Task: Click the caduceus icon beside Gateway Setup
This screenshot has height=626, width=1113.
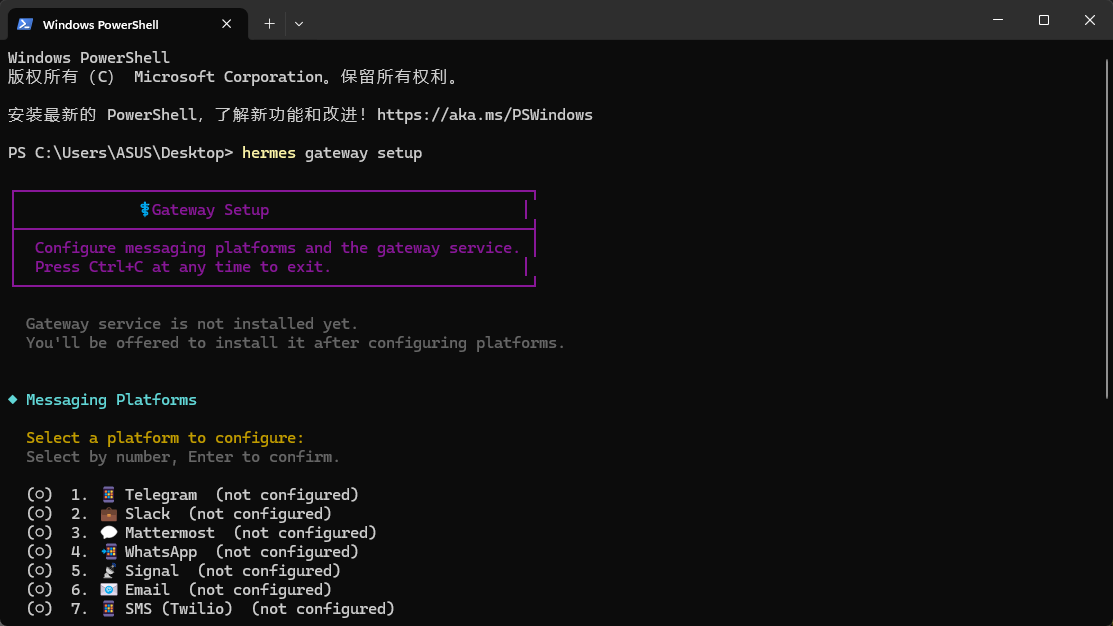Action: pyautogui.click(x=145, y=209)
